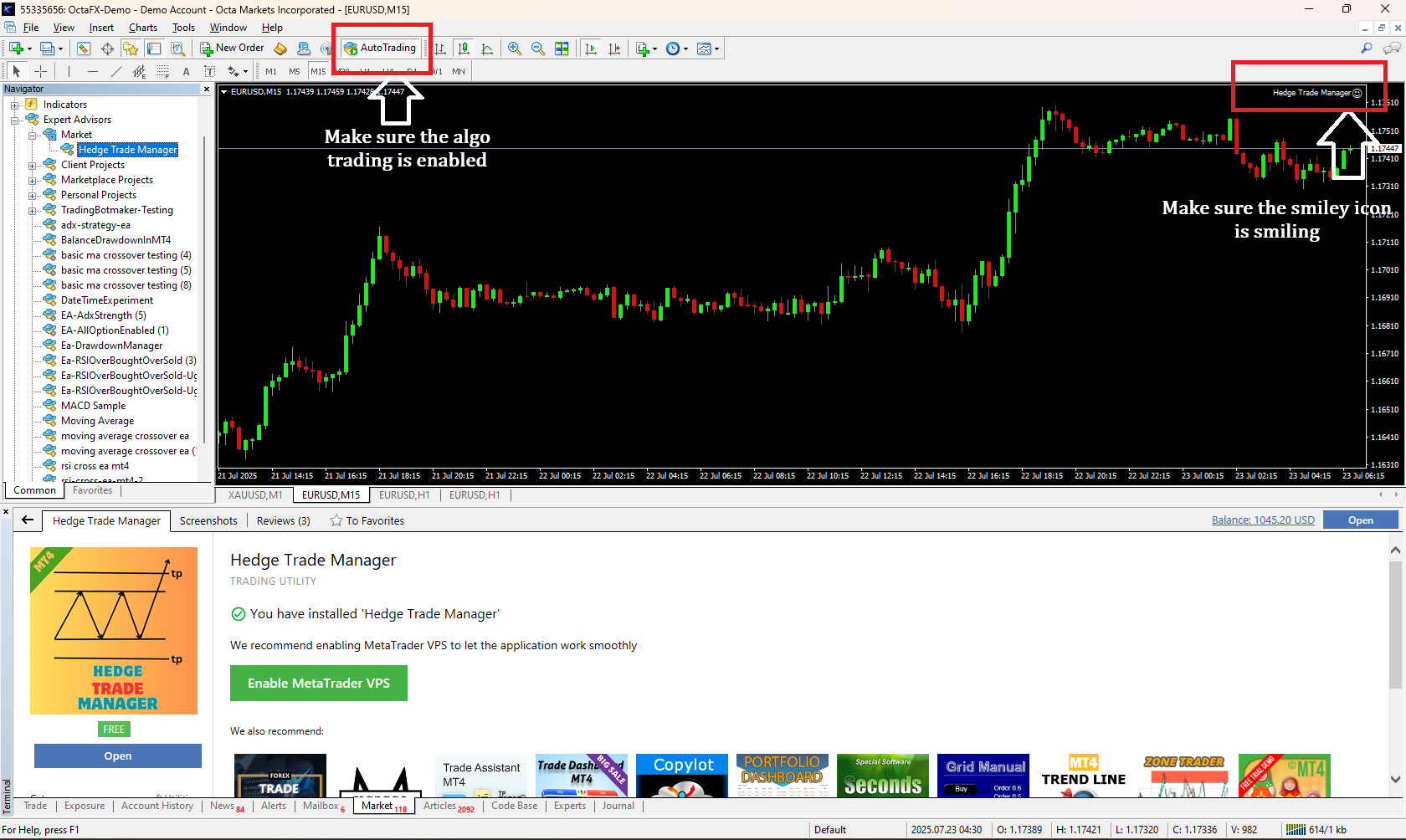The height and width of the screenshot is (840, 1406).
Task: Toggle the Terminal window toolbar icon
Action: coord(154,49)
